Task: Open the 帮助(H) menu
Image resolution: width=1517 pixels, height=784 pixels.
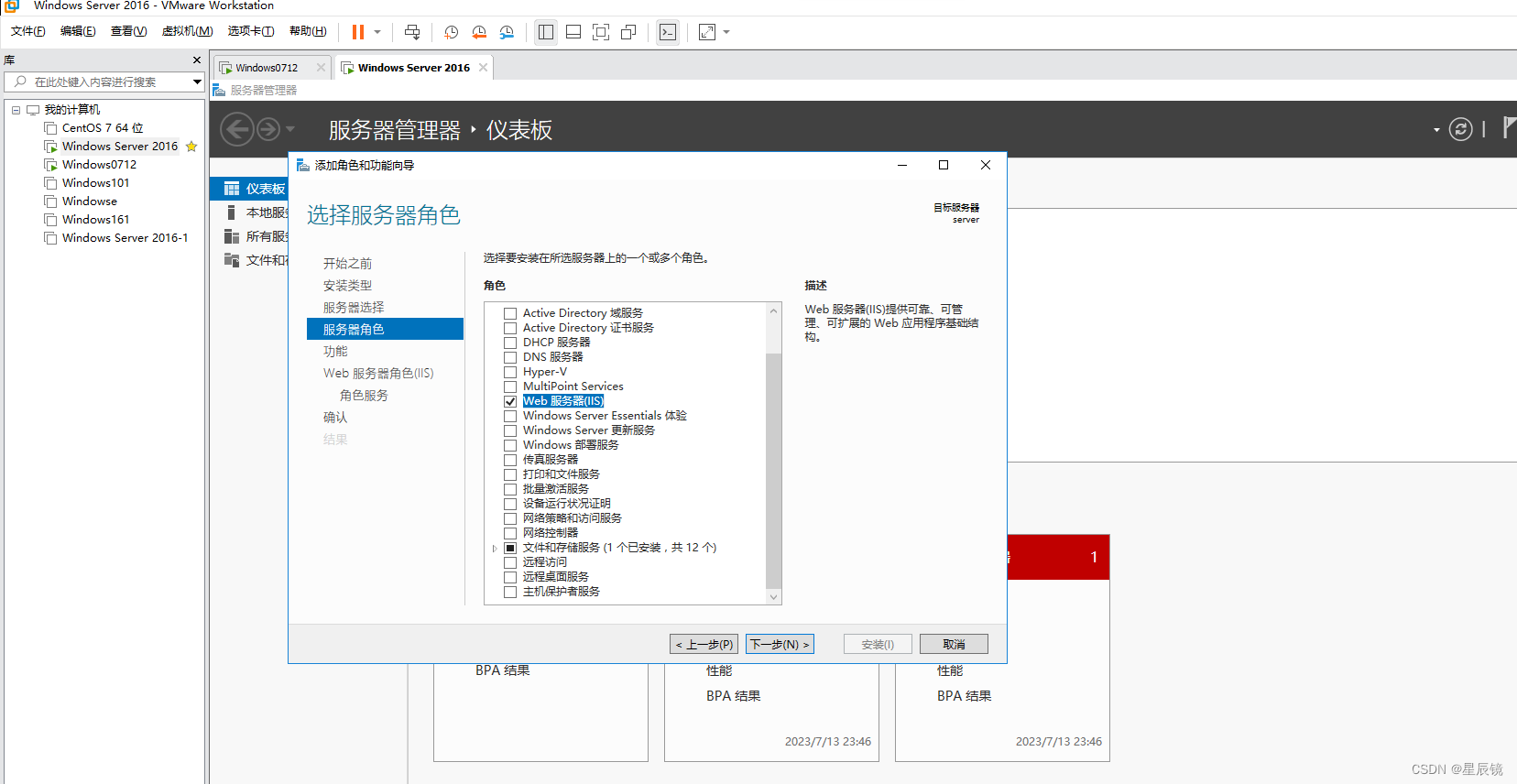Action: click(x=308, y=31)
